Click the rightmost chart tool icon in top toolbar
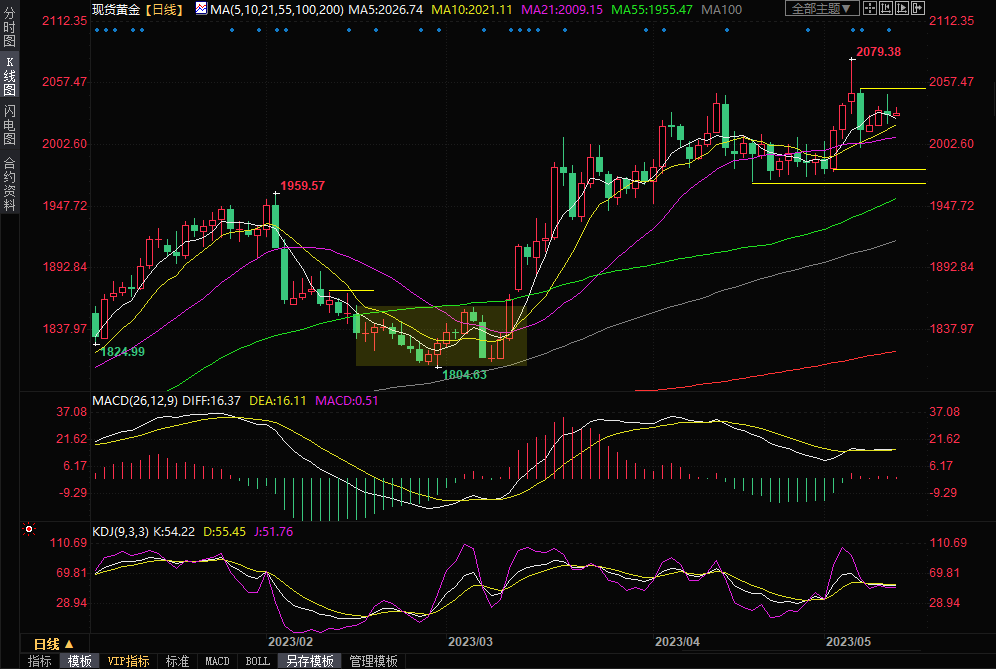The height and width of the screenshot is (669, 996). (919, 8)
